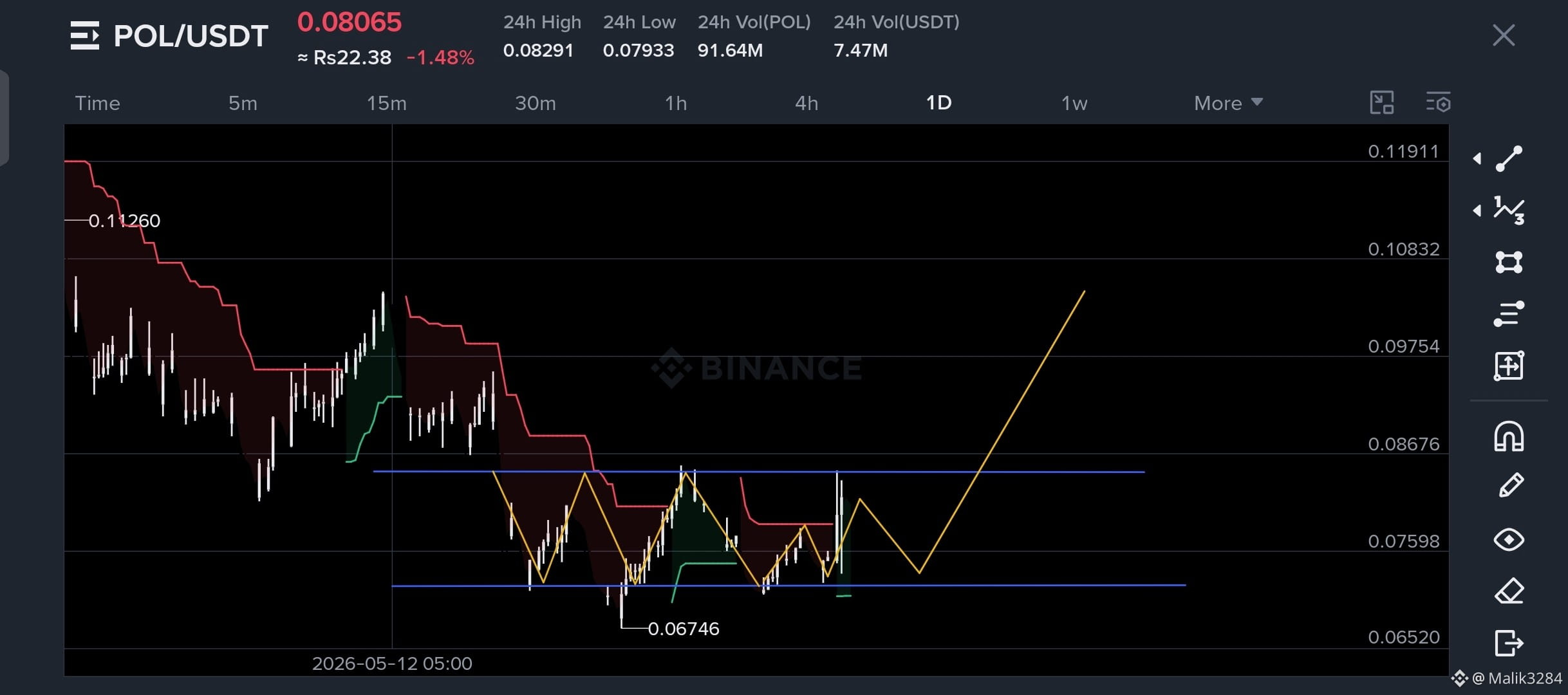Tap the -1.48% change value
The width and height of the screenshot is (1568, 695).
(440, 58)
